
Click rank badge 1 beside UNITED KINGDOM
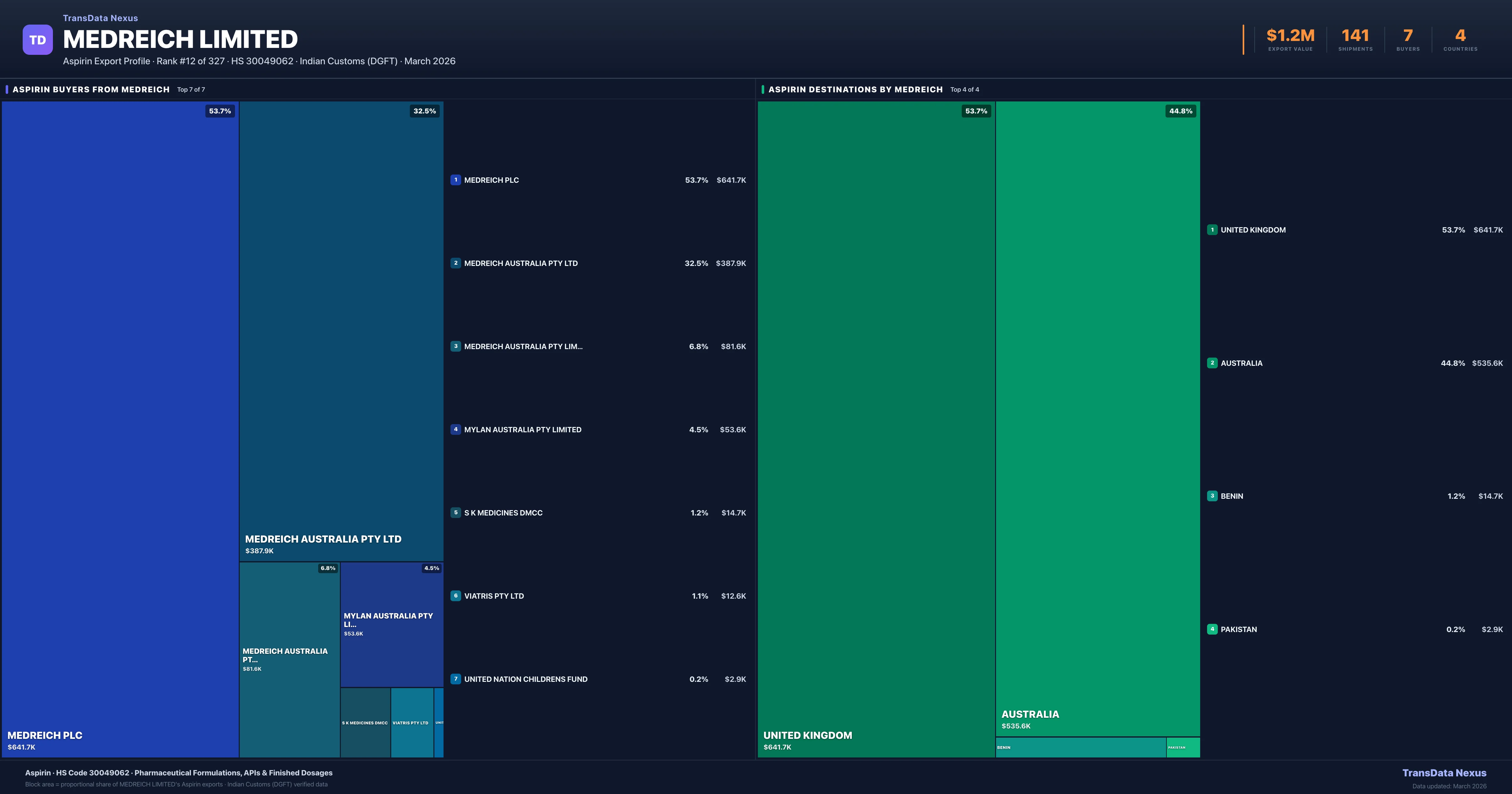[x=1212, y=230]
